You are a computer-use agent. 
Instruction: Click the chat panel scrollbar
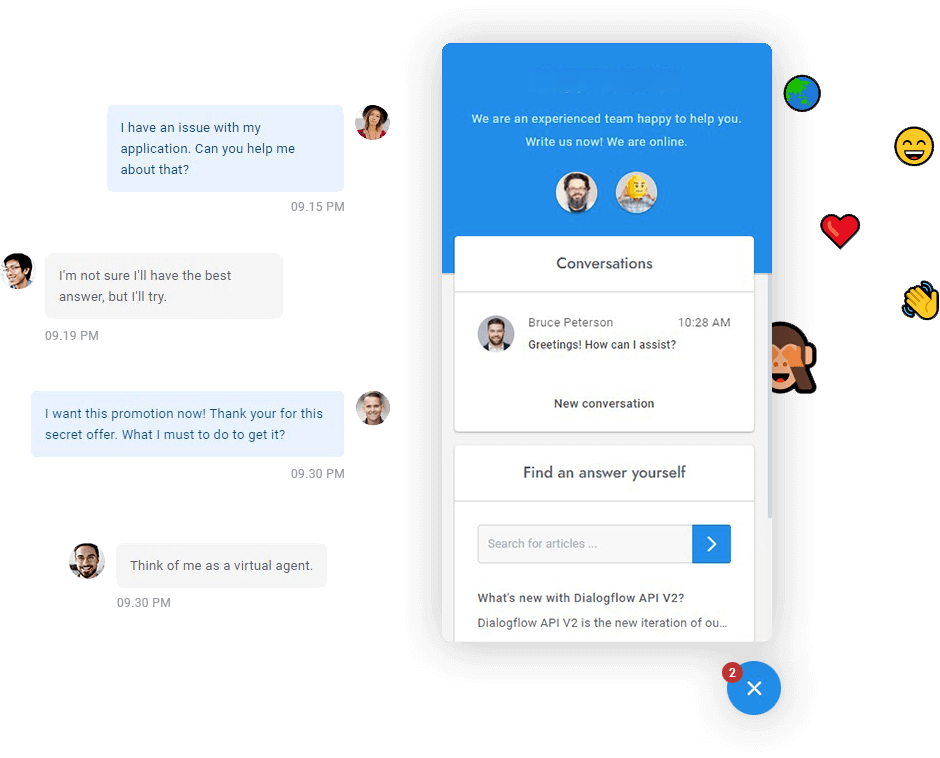coord(770,396)
